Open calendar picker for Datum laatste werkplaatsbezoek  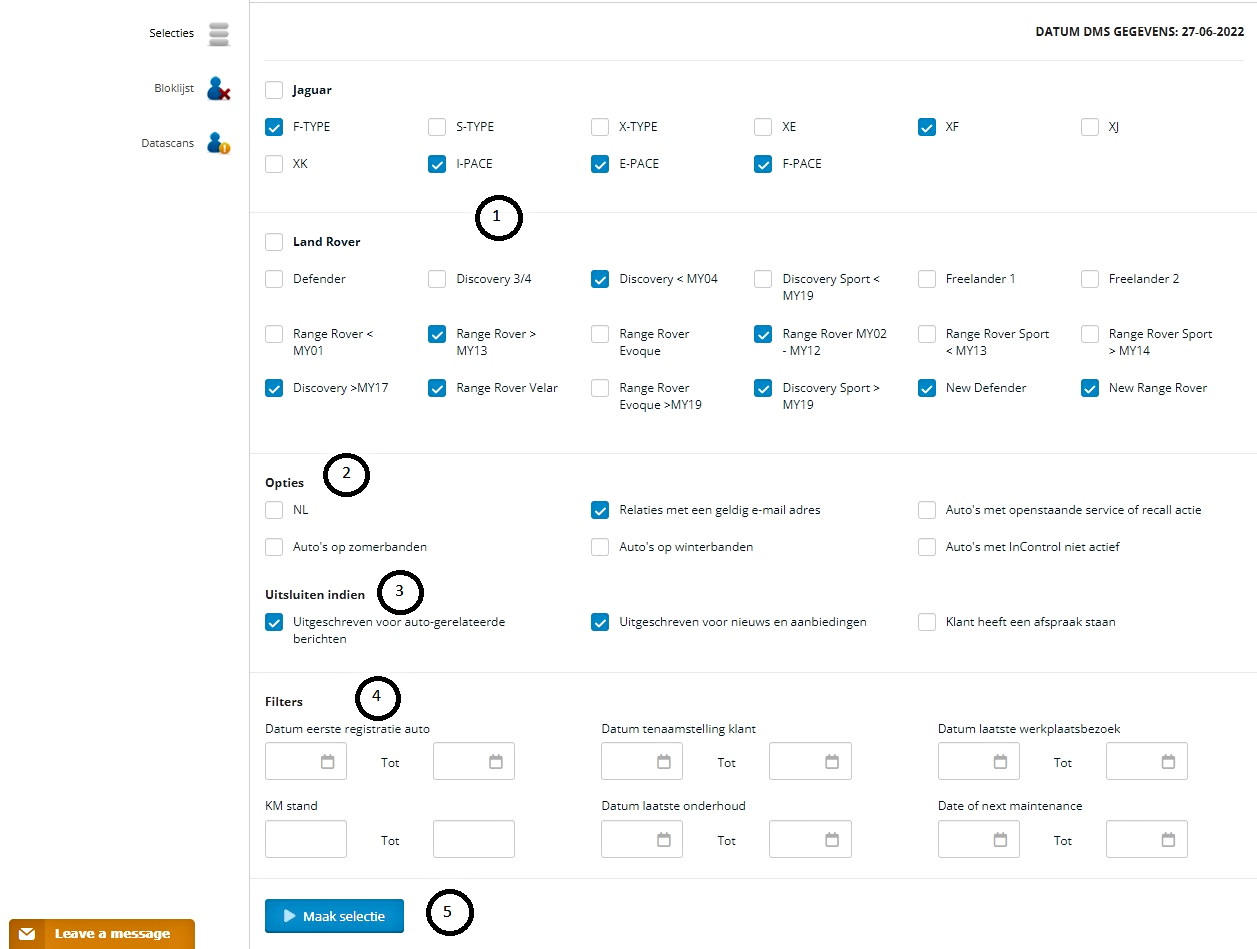point(1002,761)
